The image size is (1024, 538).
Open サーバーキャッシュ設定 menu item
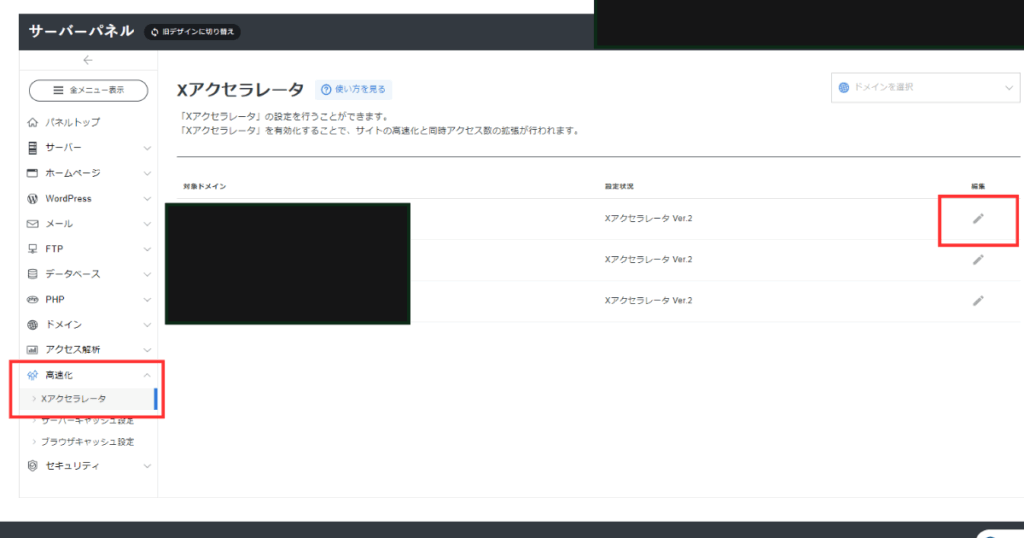[86, 421]
